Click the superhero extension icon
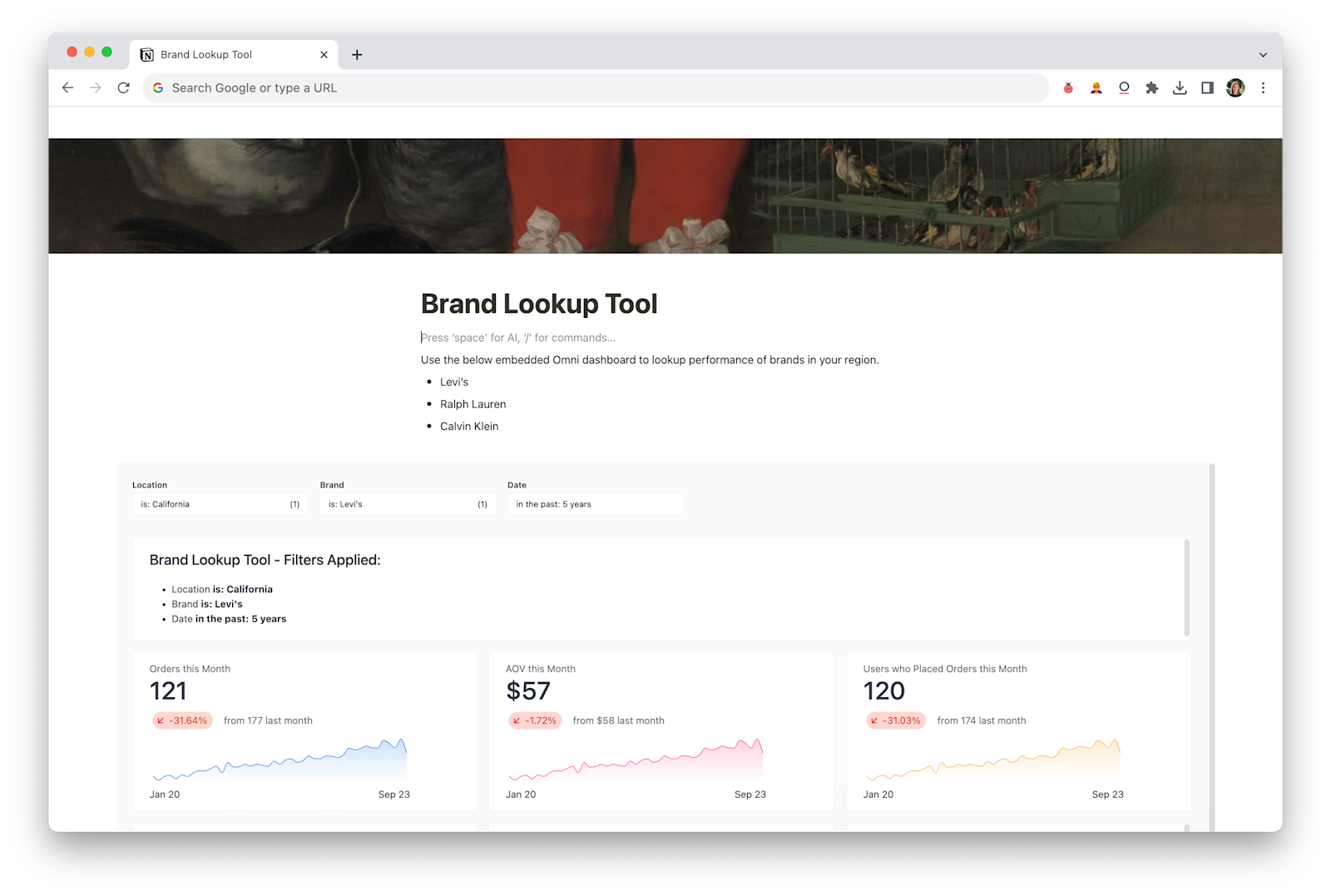The height and width of the screenshot is (896, 1331). (x=1096, y=87)
